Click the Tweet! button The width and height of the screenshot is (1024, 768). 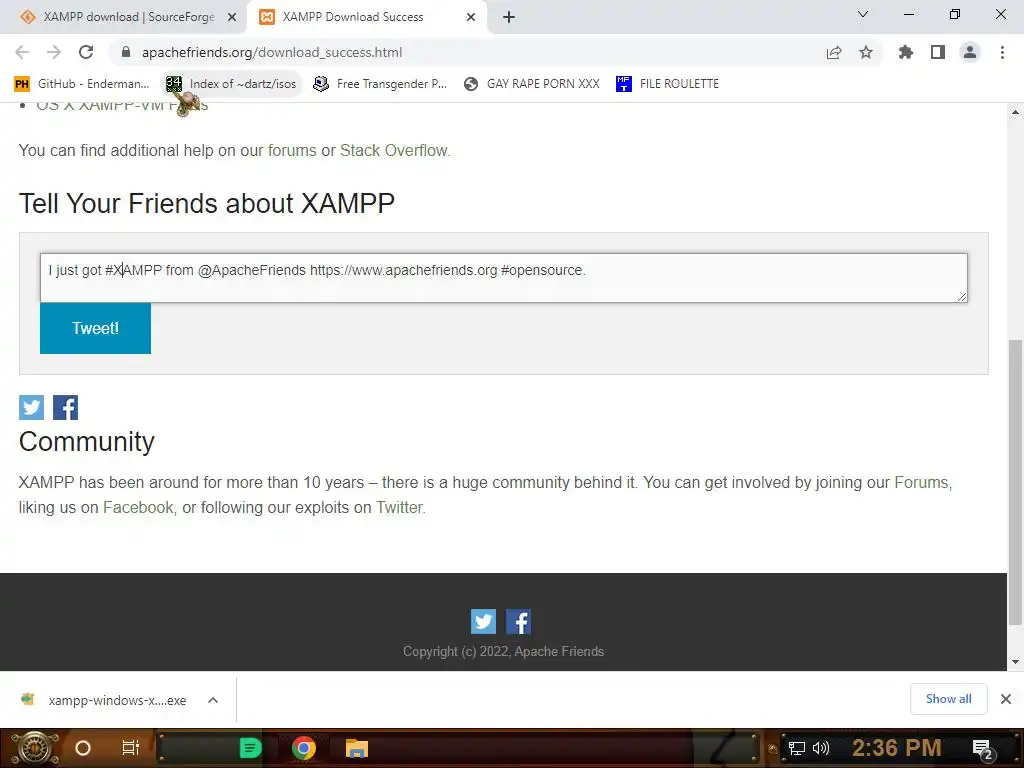click(95, 328)
